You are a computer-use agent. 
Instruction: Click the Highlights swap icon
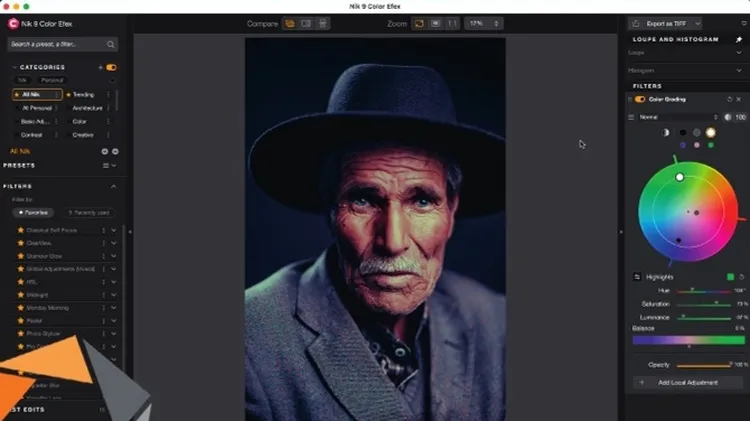click(637, 277)
